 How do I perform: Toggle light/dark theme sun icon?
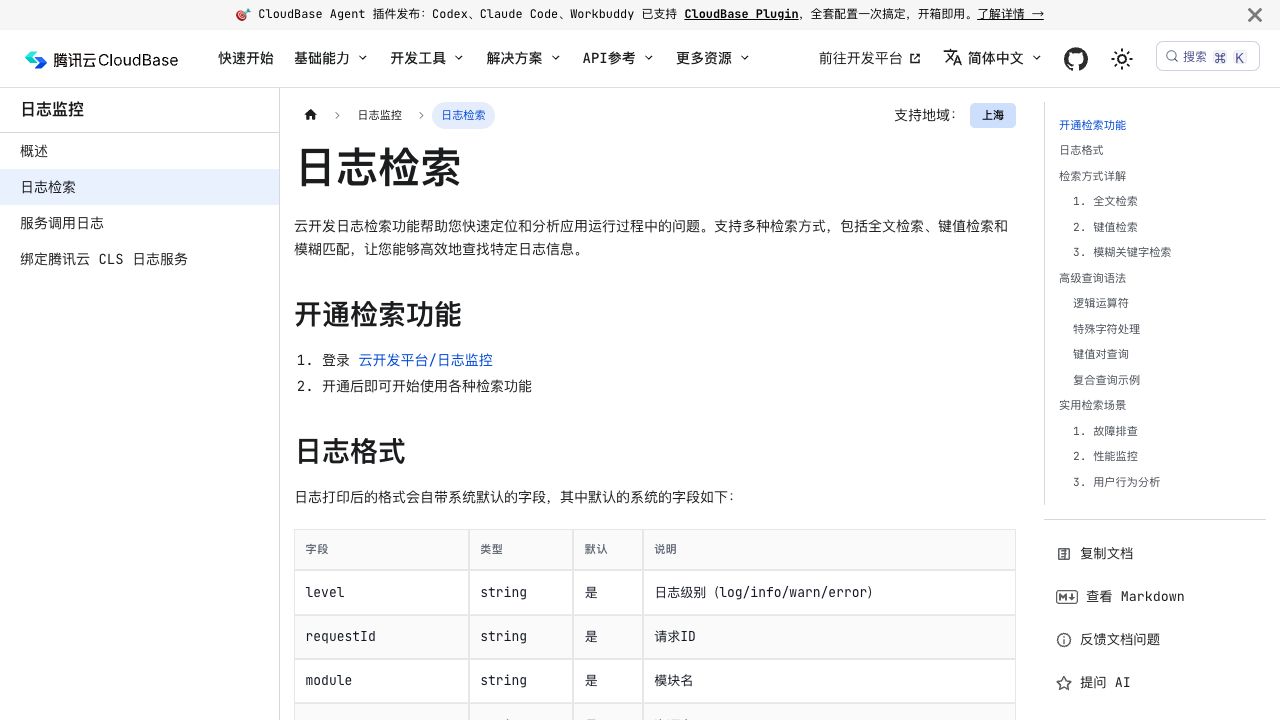pyautogui.click(x=1122, y=59)
